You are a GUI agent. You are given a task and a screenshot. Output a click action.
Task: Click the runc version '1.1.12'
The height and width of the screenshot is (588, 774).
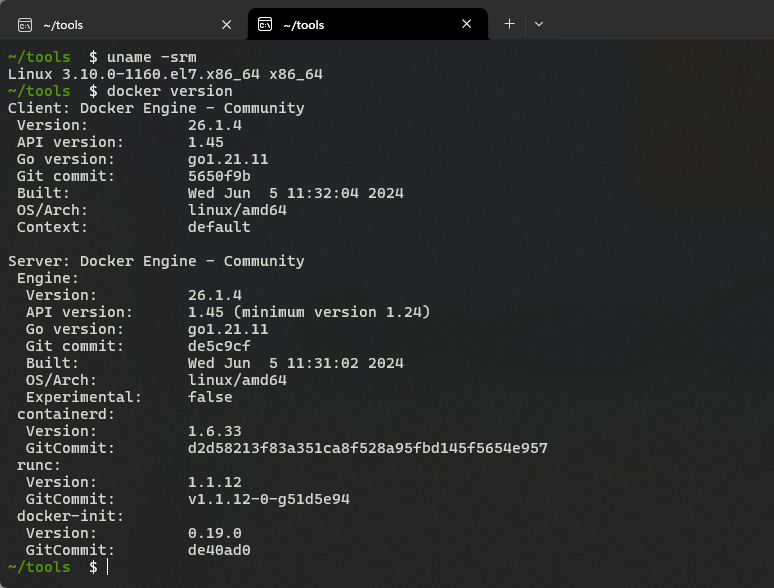[215, 482]
